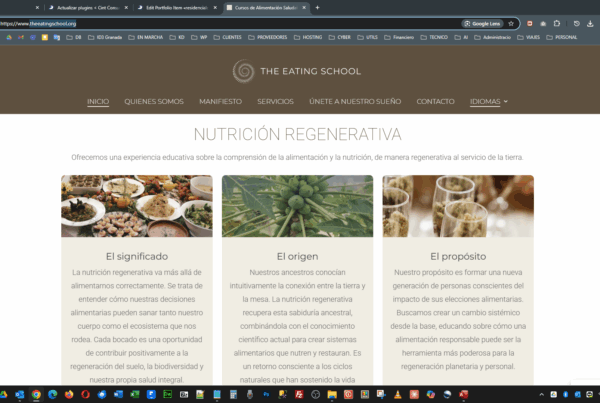Screen dimensions: 600x403
Task: Bookmark this page with the star icon
Action: click(x=511, y=23)
